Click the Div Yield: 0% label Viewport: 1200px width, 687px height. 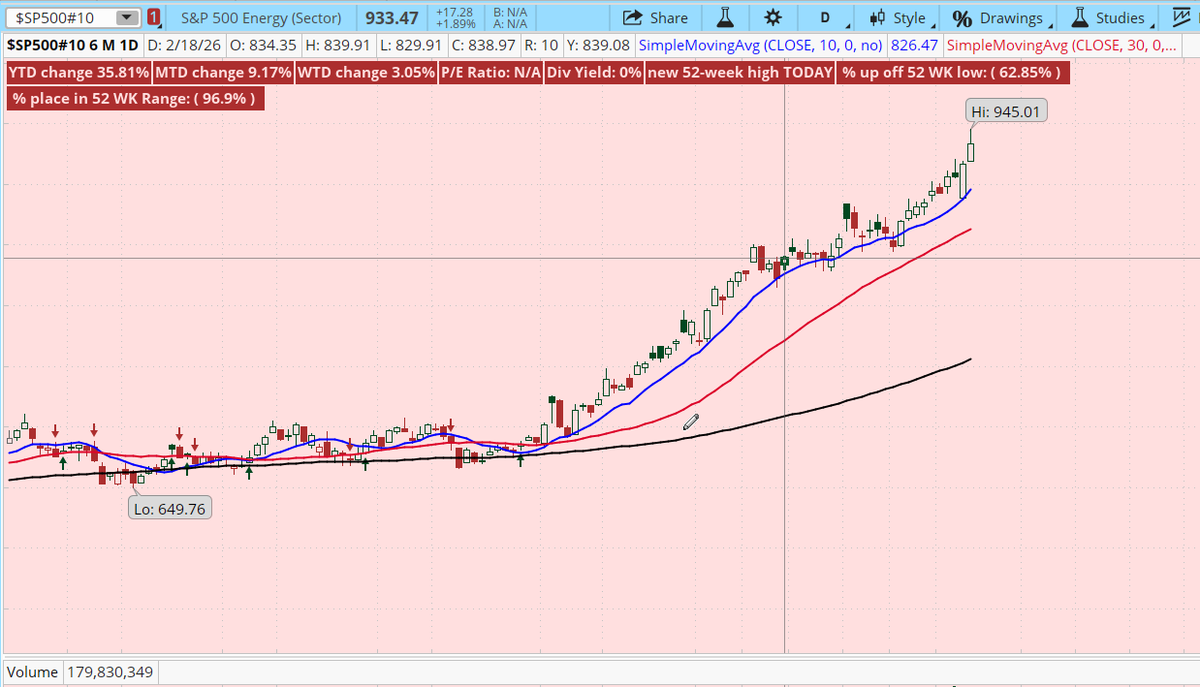tap(593, 73)
